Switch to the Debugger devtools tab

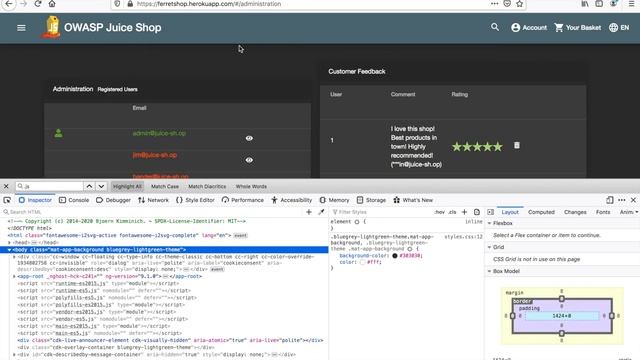[x=113, y=200]
